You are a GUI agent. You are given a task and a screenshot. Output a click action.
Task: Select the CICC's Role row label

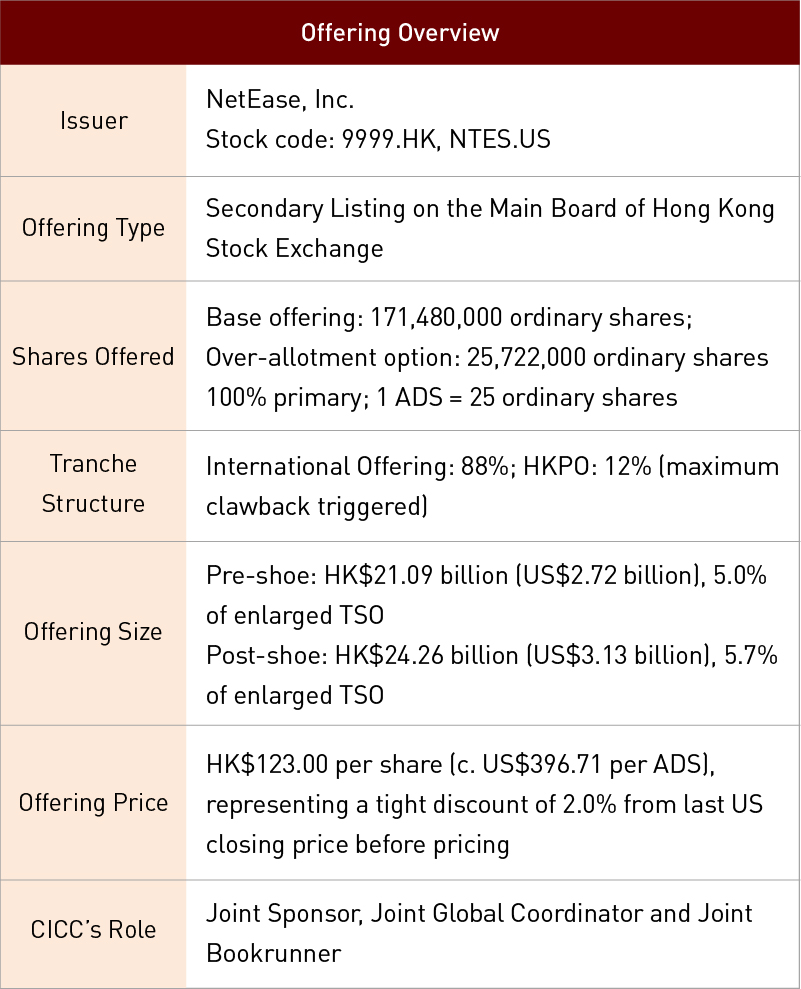click(94, 932)
